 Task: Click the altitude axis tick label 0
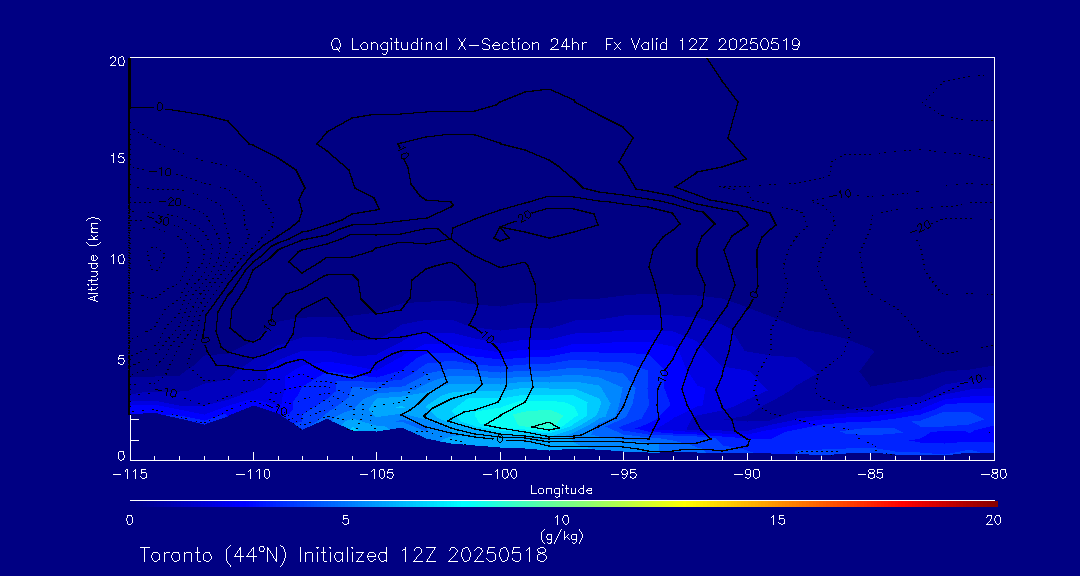tap(120, 455)
